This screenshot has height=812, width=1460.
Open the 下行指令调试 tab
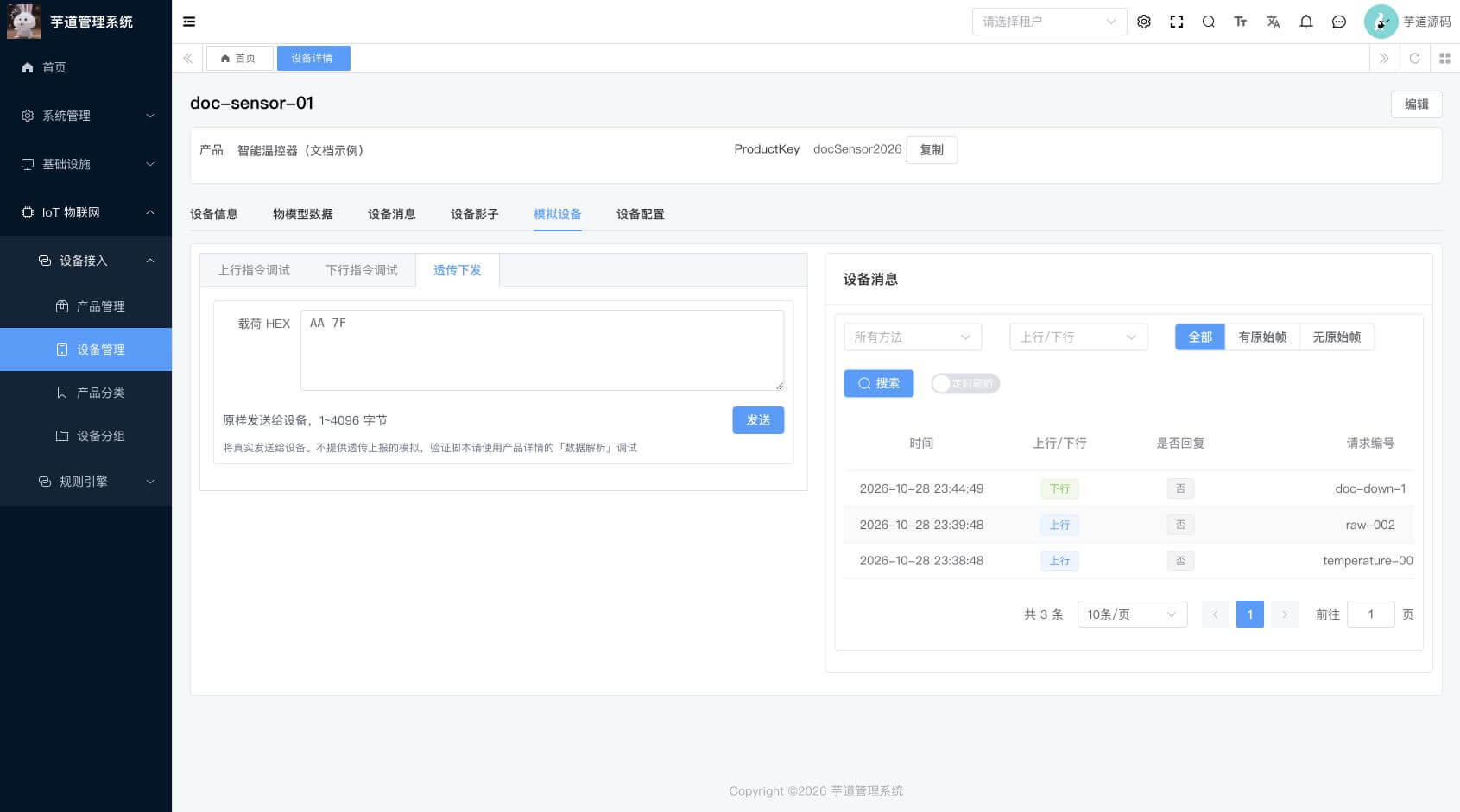(362, 270)
